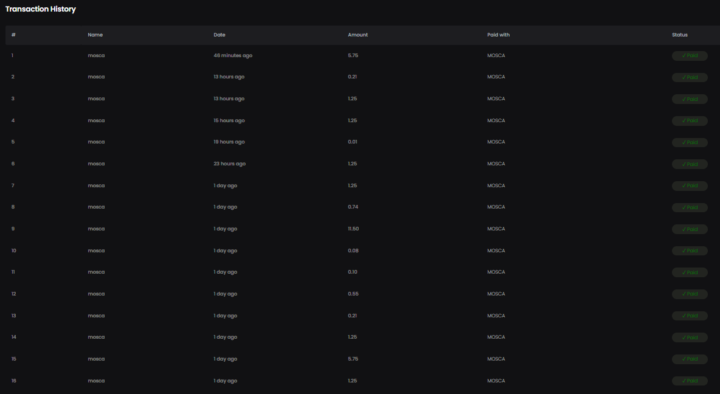Click the Paid badge in row 5

point(689,142)
